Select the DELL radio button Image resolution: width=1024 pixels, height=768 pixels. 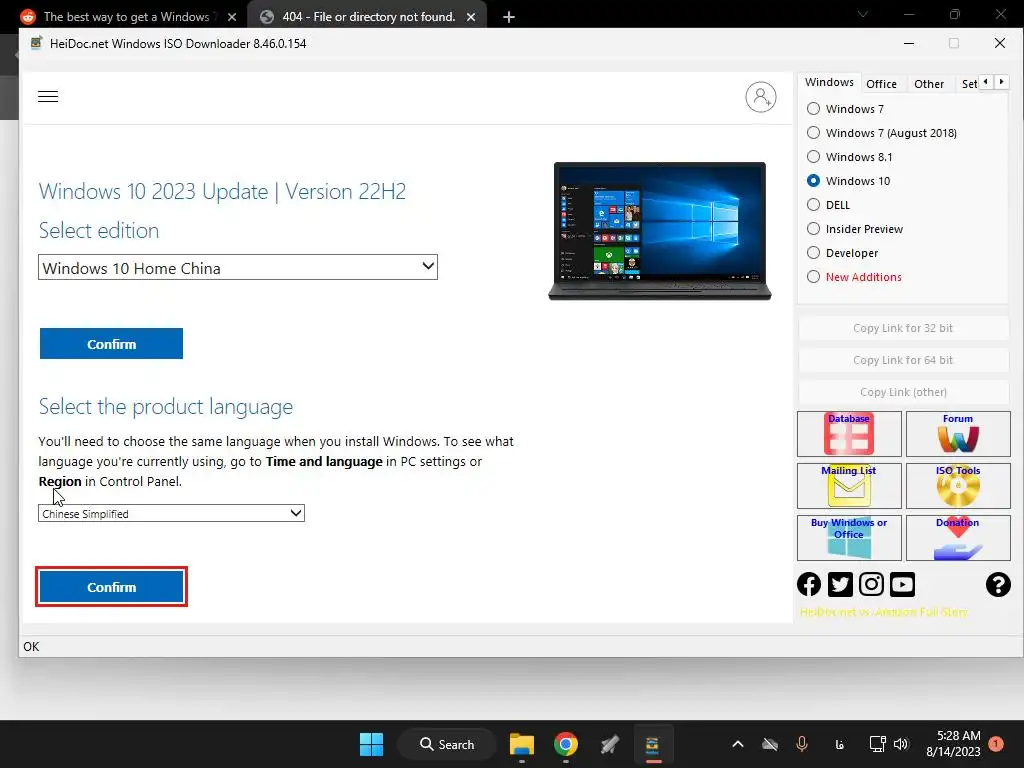[813, 205]
